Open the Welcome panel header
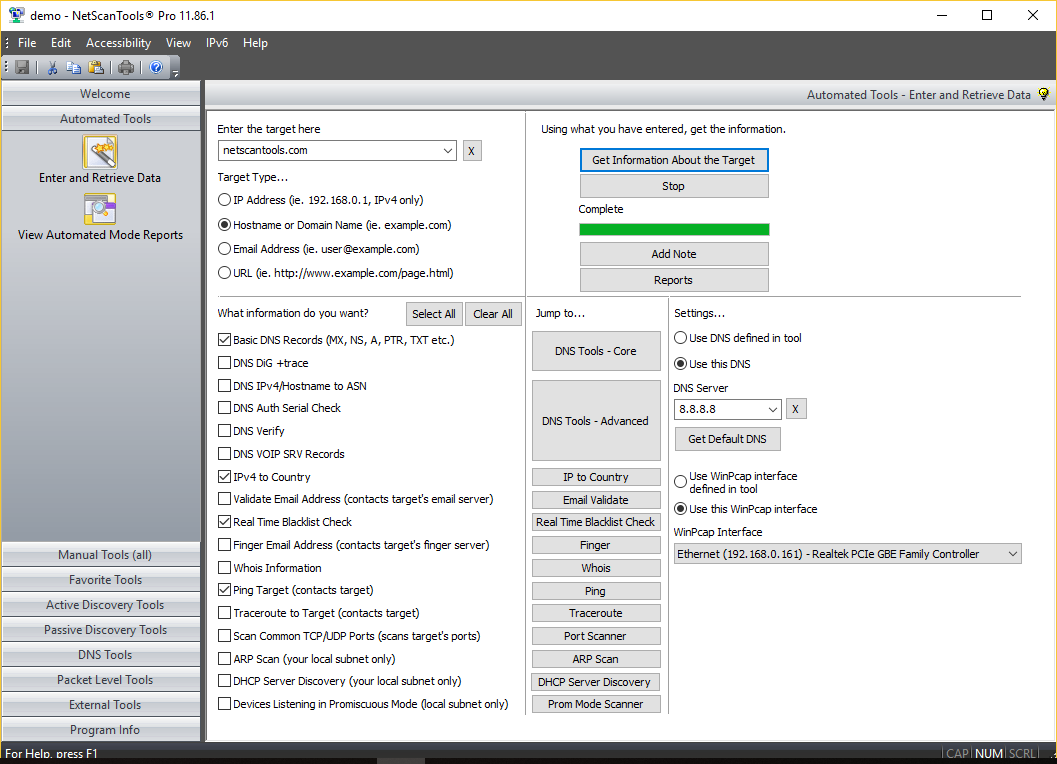The image size is (1057, 764). tap(101, 94)
